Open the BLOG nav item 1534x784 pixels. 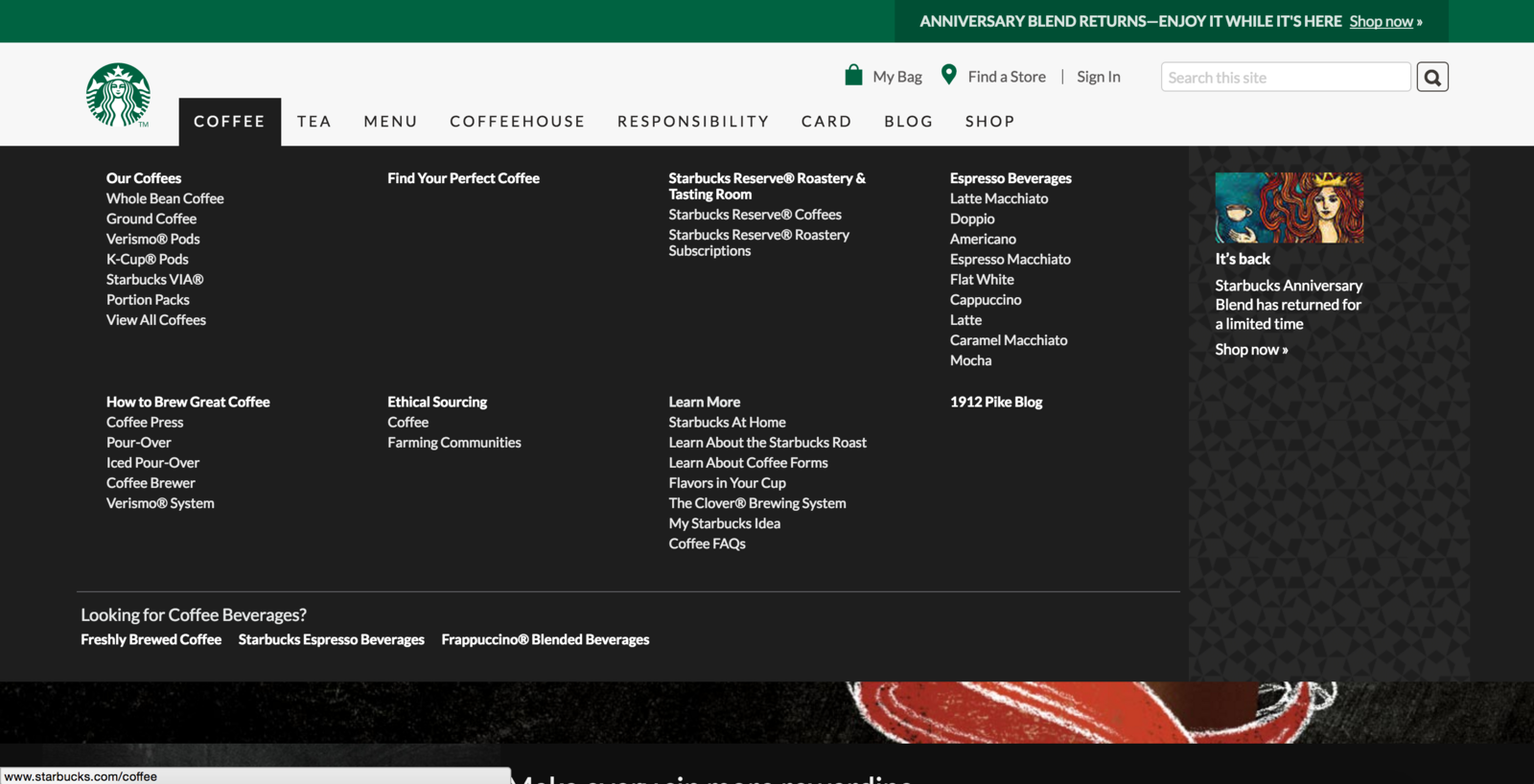(x=909, y=122)
